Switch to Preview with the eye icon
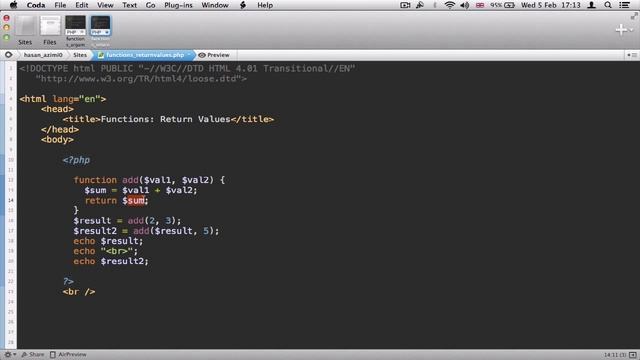Image resolution: width=640 pixels, height=360 pixels. (x=214, y=55)
